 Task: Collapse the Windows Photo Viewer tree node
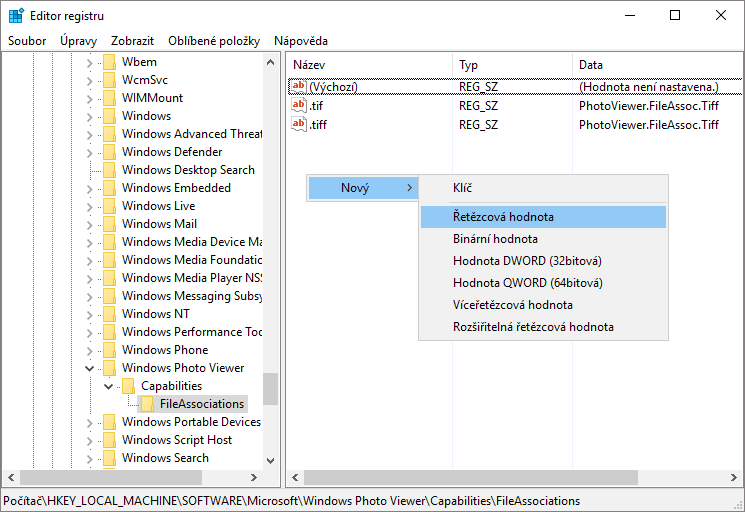(90, 368)
